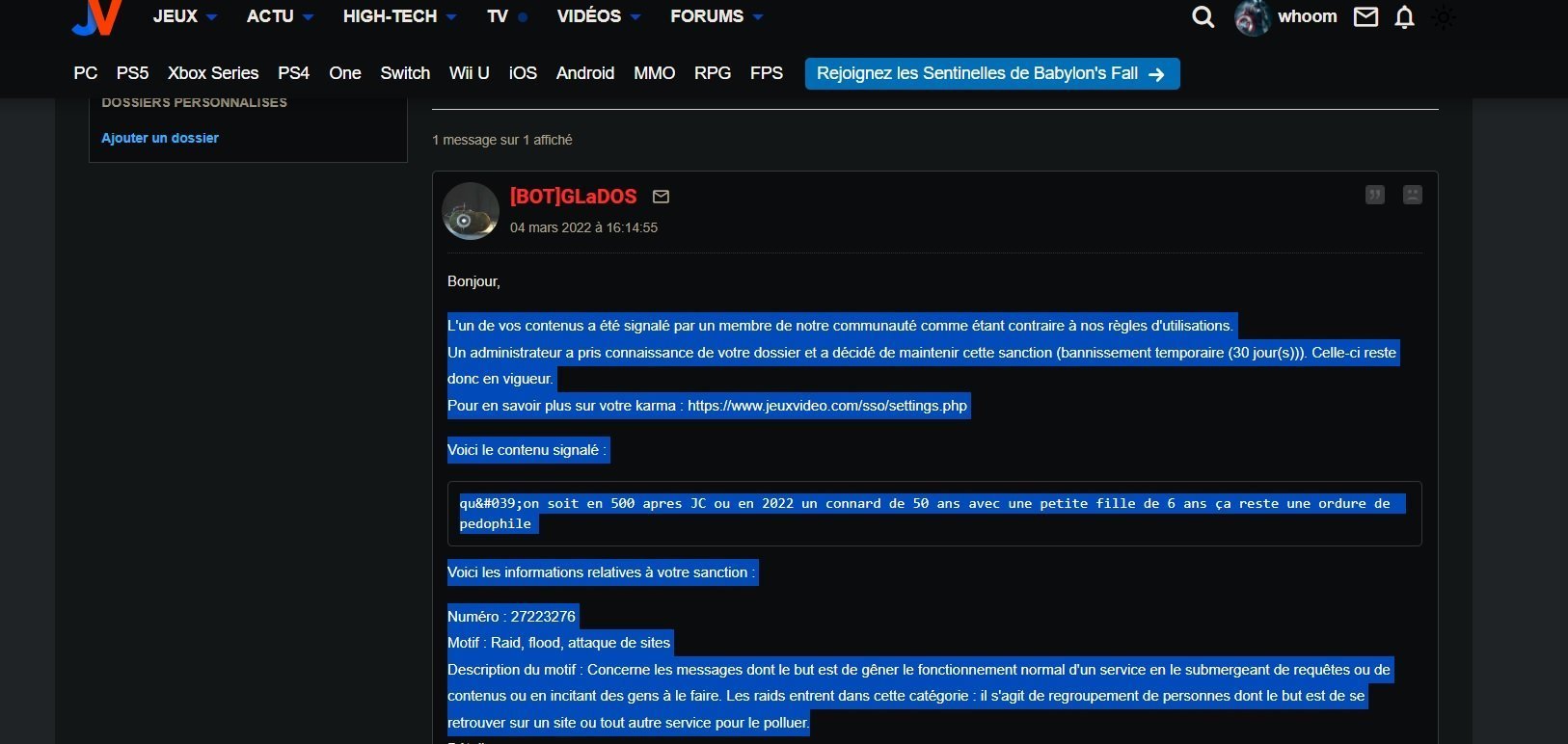This screenshot has width=1568, height=744.
Task: Select the Switch platform tab
Action: pos(405,73)
